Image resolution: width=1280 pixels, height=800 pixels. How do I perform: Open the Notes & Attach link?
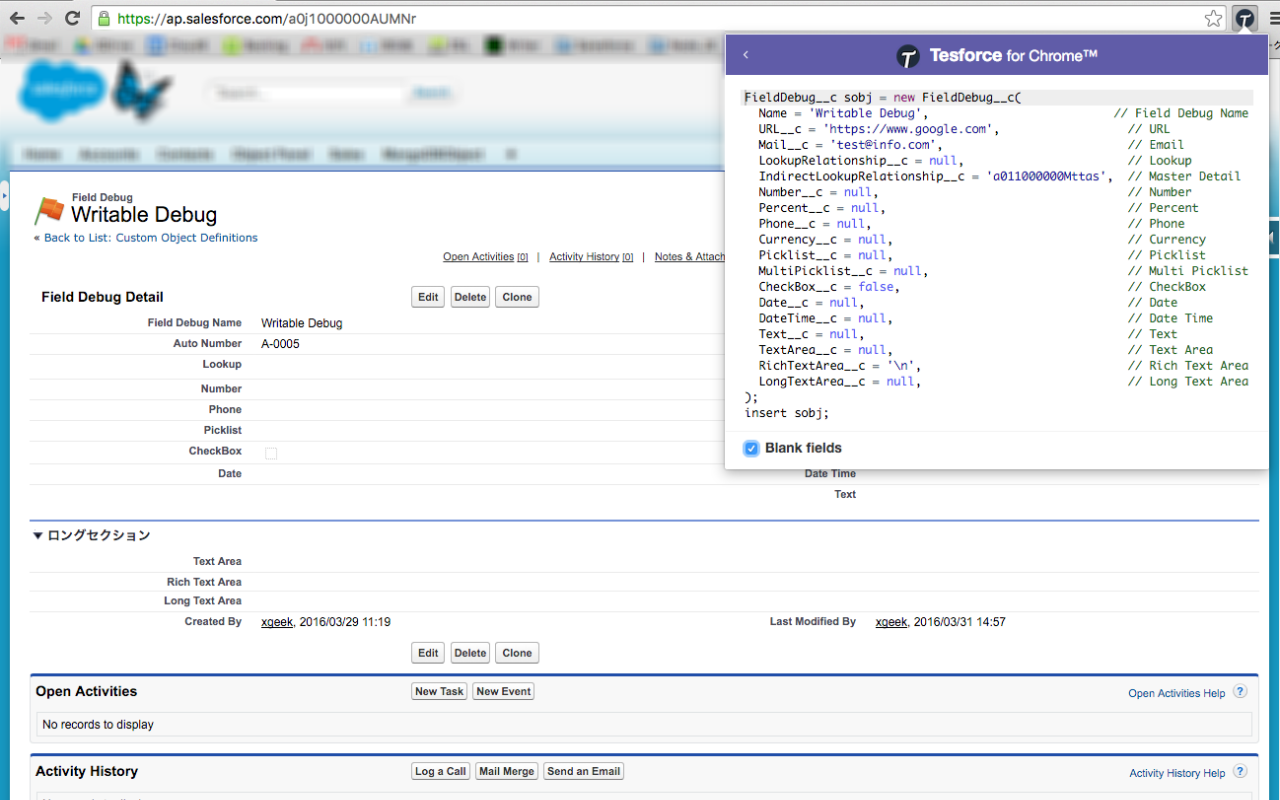(x=689, y=257)
